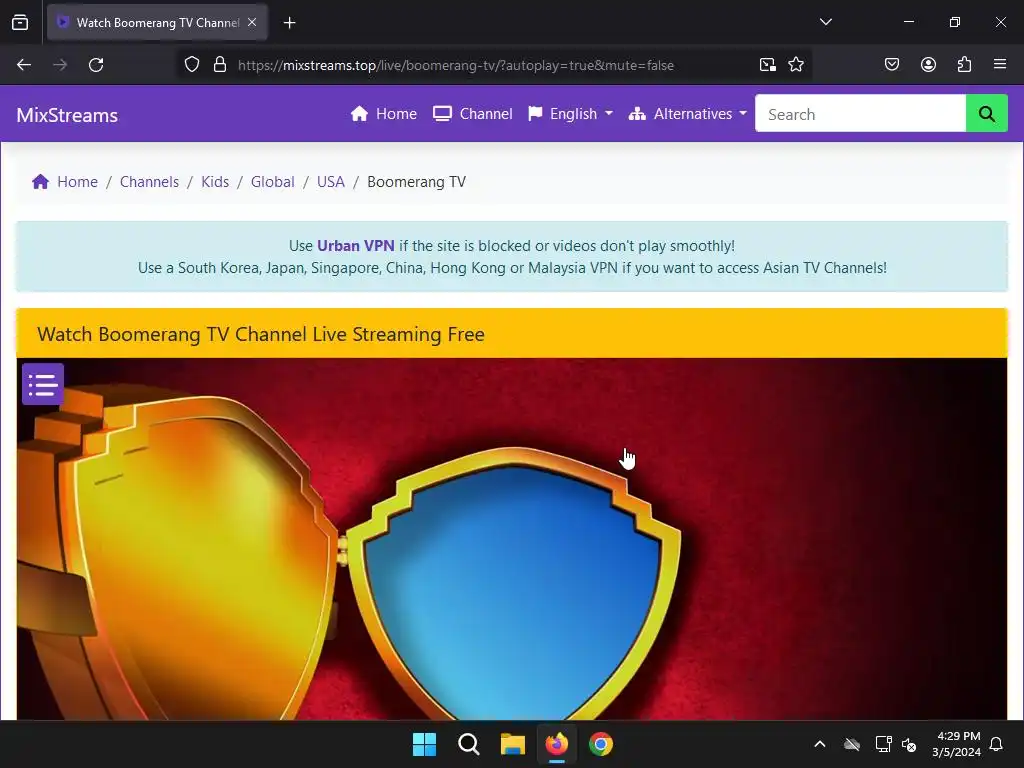View site security lock information
This screenshot has height=768, width=1024.
220,65
